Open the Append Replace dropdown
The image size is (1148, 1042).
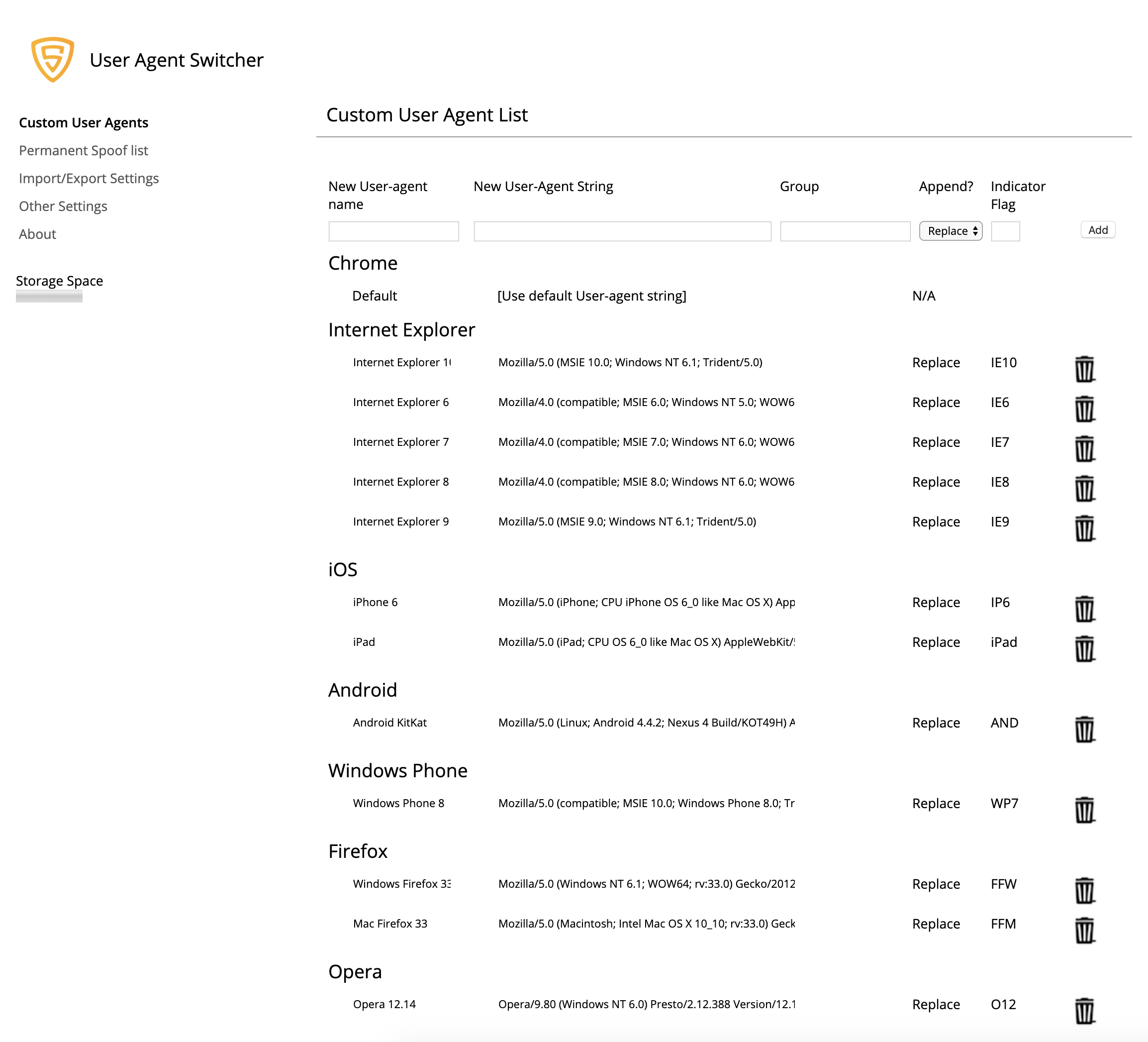[x=950, y=231]
